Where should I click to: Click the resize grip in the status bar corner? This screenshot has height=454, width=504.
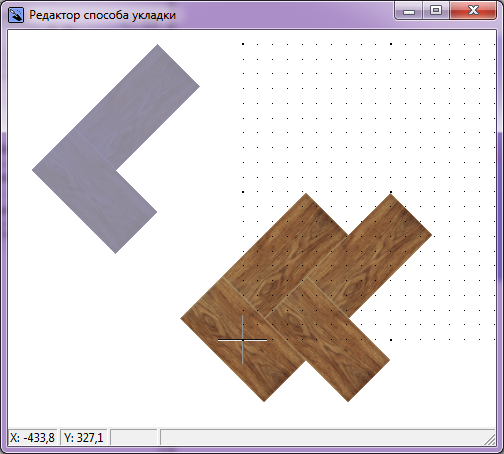pos(490,440)
